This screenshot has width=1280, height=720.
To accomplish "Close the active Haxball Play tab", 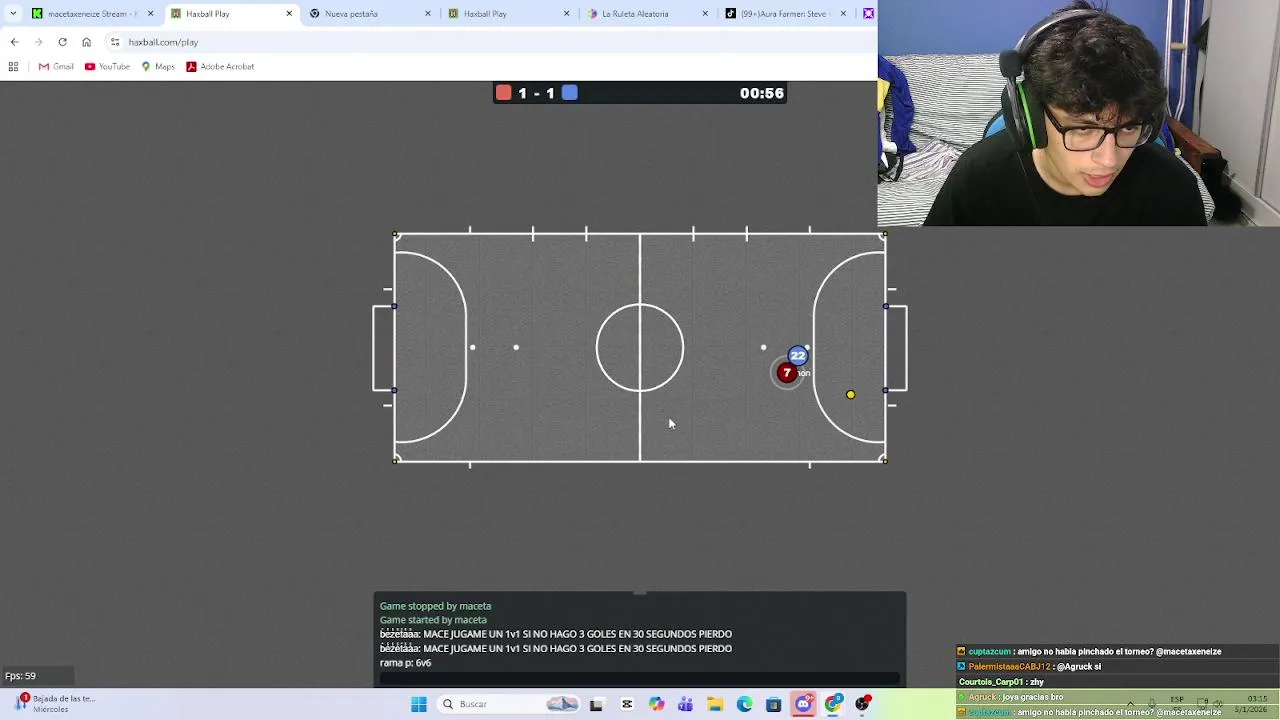I will 289,14.
